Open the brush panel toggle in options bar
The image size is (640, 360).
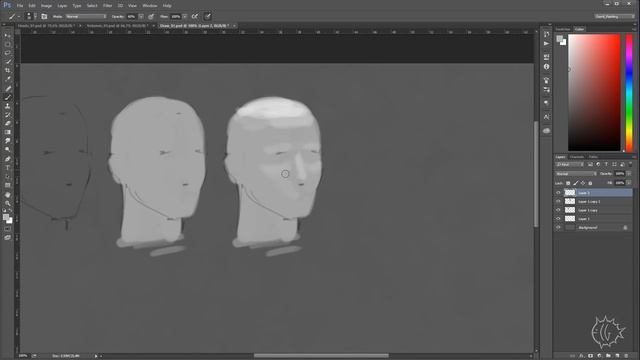pyautogui.click(x=44, y=16)
